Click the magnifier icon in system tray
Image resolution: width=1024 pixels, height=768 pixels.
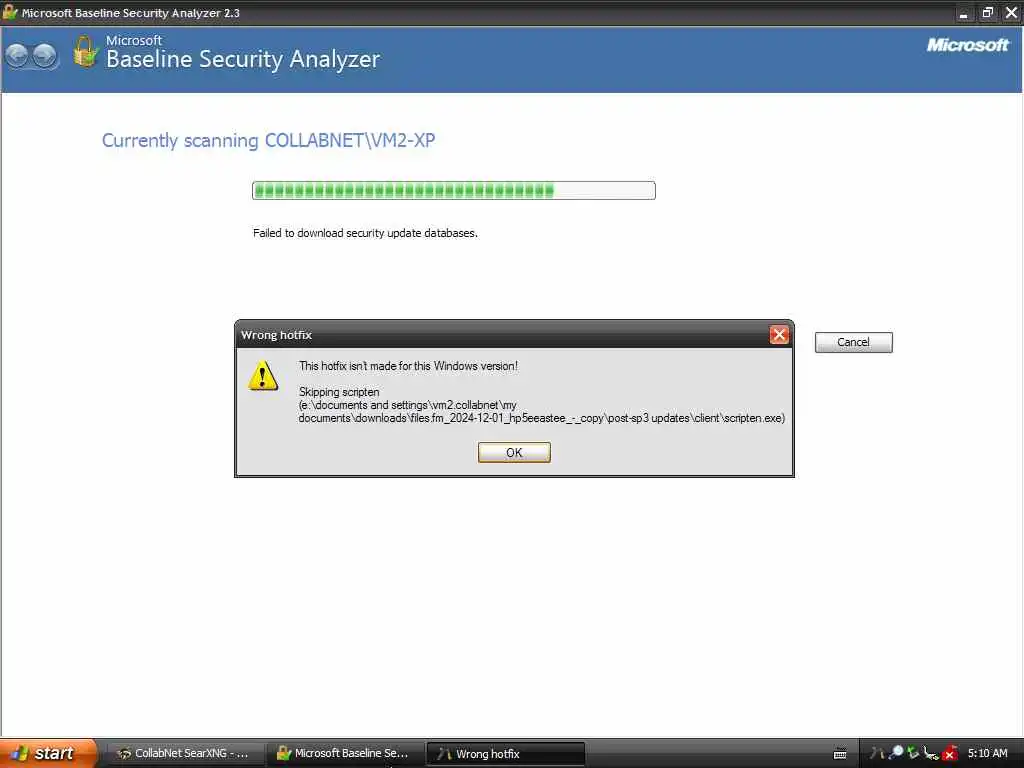(x=896, y=753)
